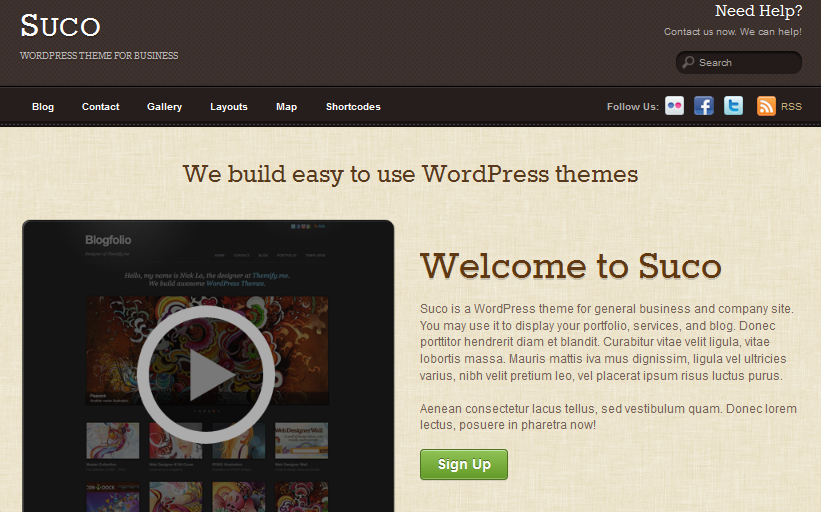This screenshot has height=512, width=821.
Task: Click 'We build easy to use WordPress themes' headline
Action: [x=410, y=174]
